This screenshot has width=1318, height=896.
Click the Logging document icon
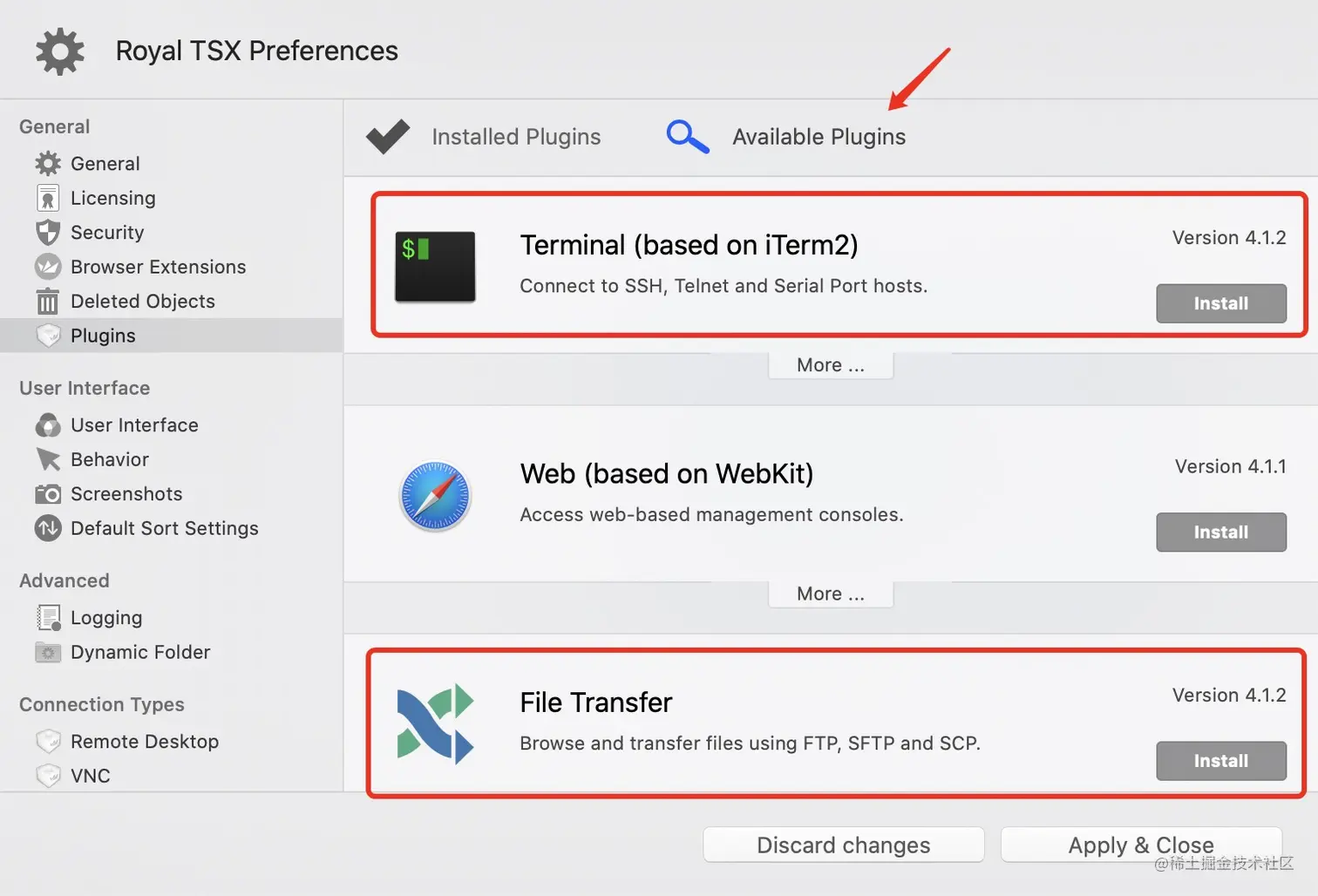tap(48, 618)
